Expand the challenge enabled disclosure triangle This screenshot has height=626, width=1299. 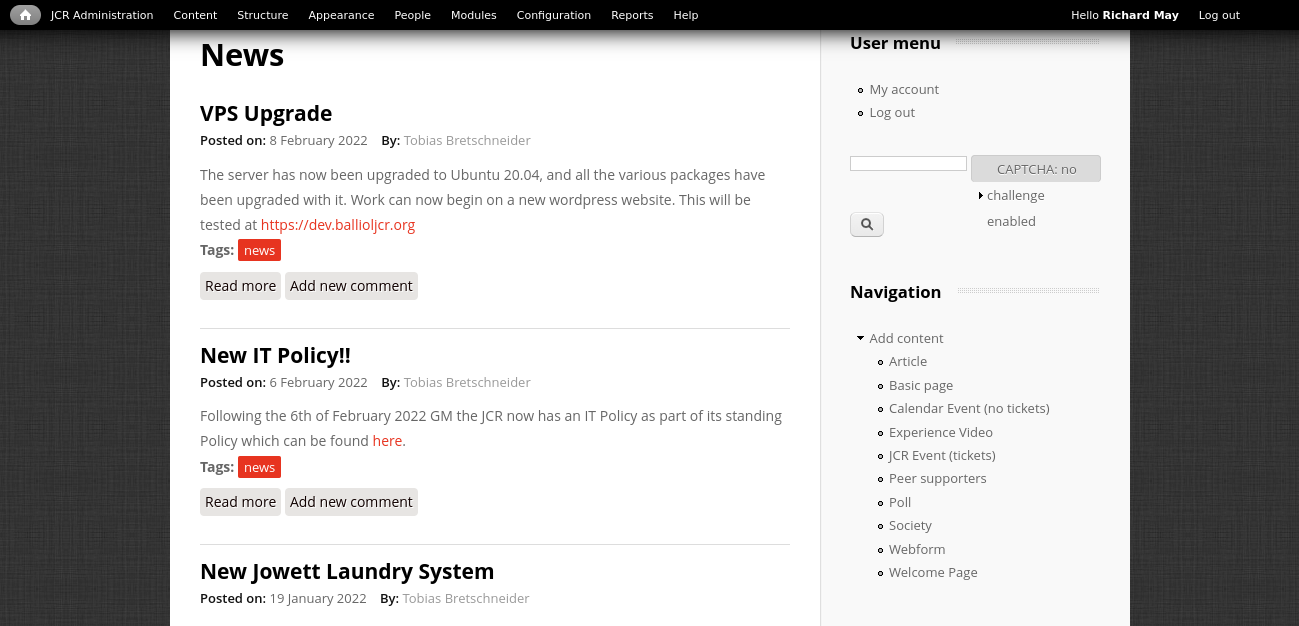(x=981, y=195)
